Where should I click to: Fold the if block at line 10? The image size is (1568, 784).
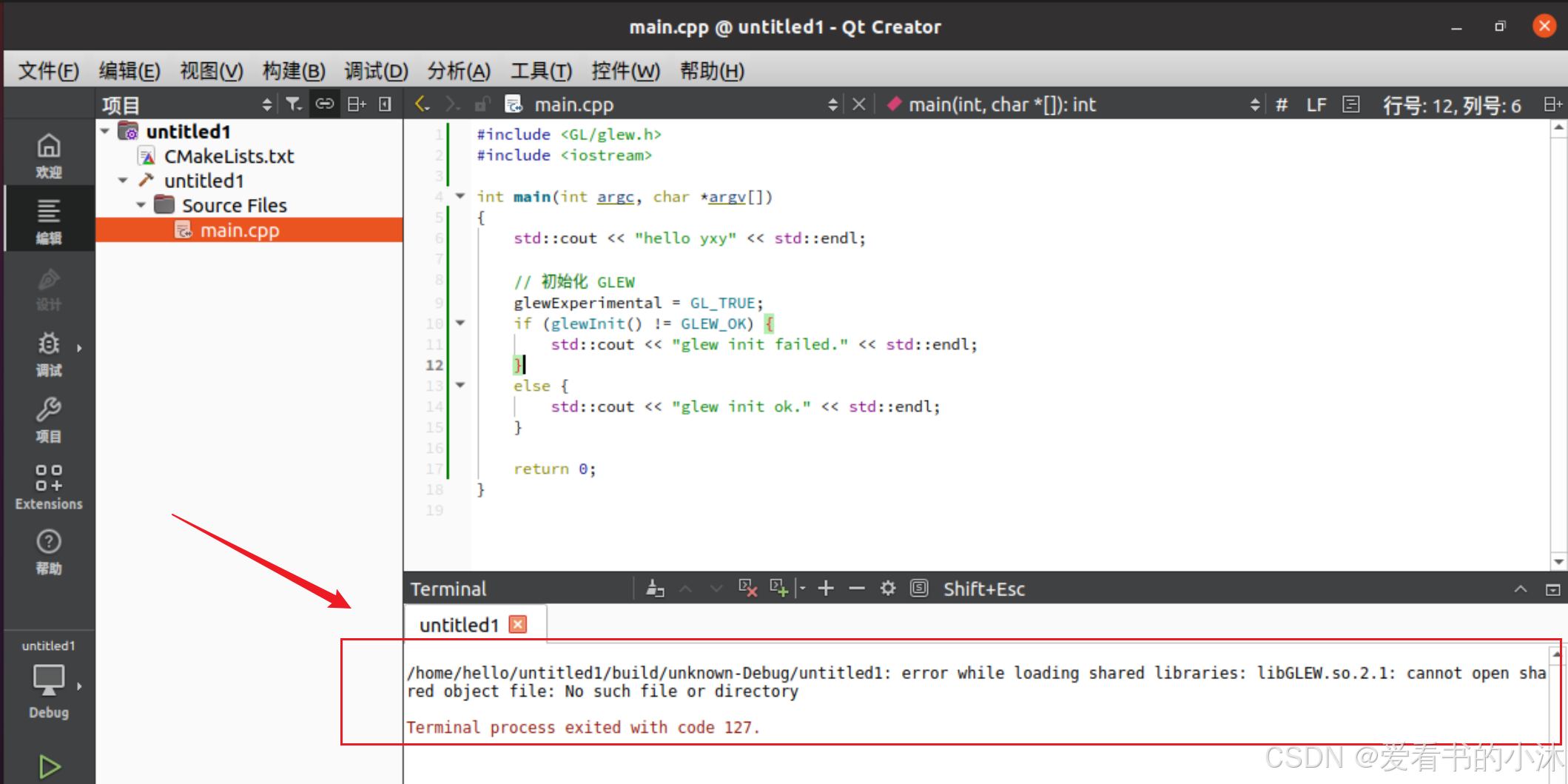(460, 323)
